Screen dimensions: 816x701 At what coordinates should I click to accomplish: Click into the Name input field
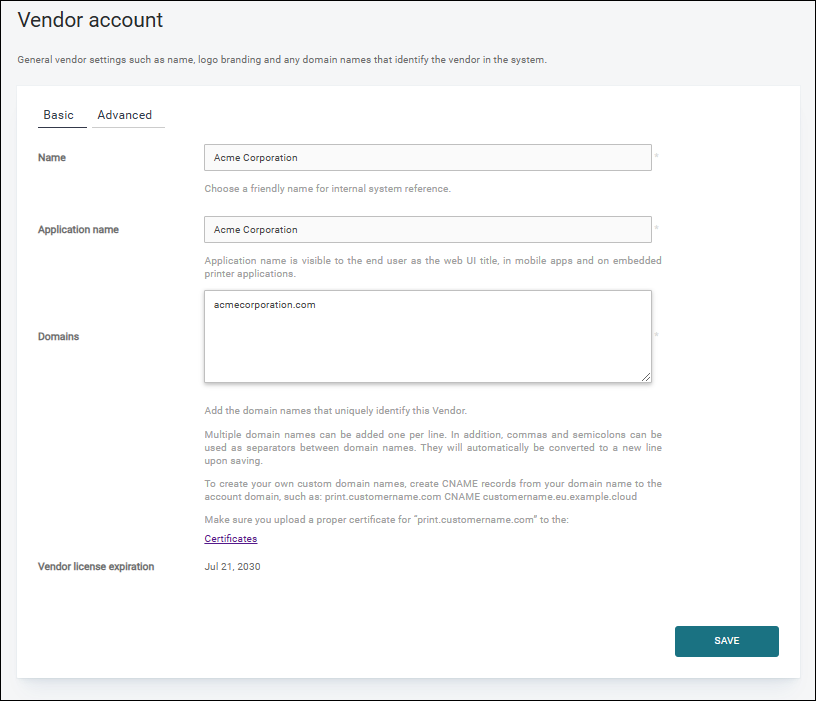click(427, 158)
